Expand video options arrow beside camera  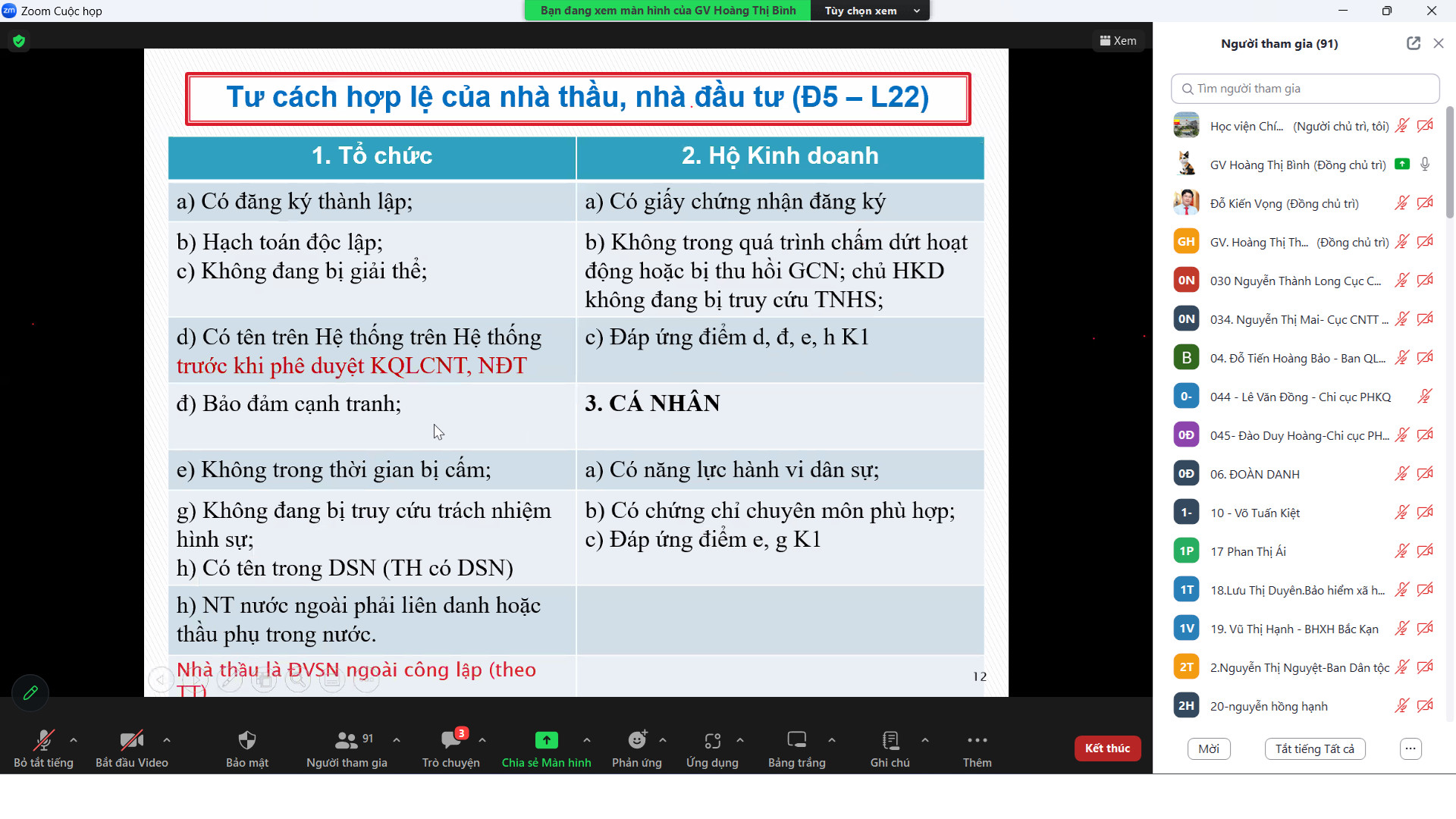(167, 740)
